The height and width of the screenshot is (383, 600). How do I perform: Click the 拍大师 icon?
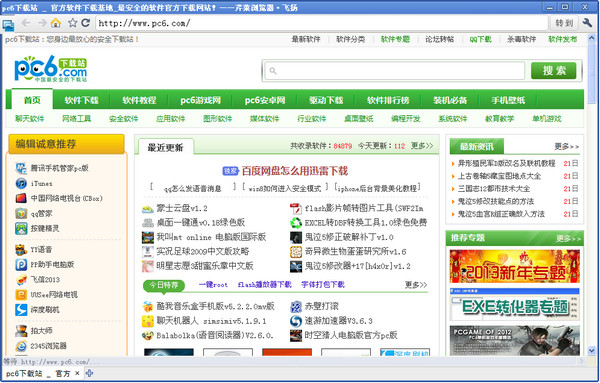coord(21,331)
